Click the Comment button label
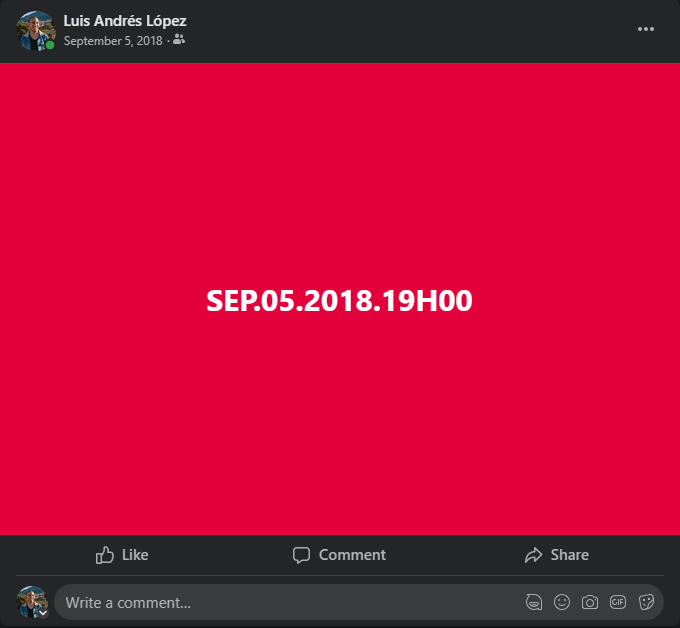Viewport: 680px width, 628px height. [x=352, y=555]
